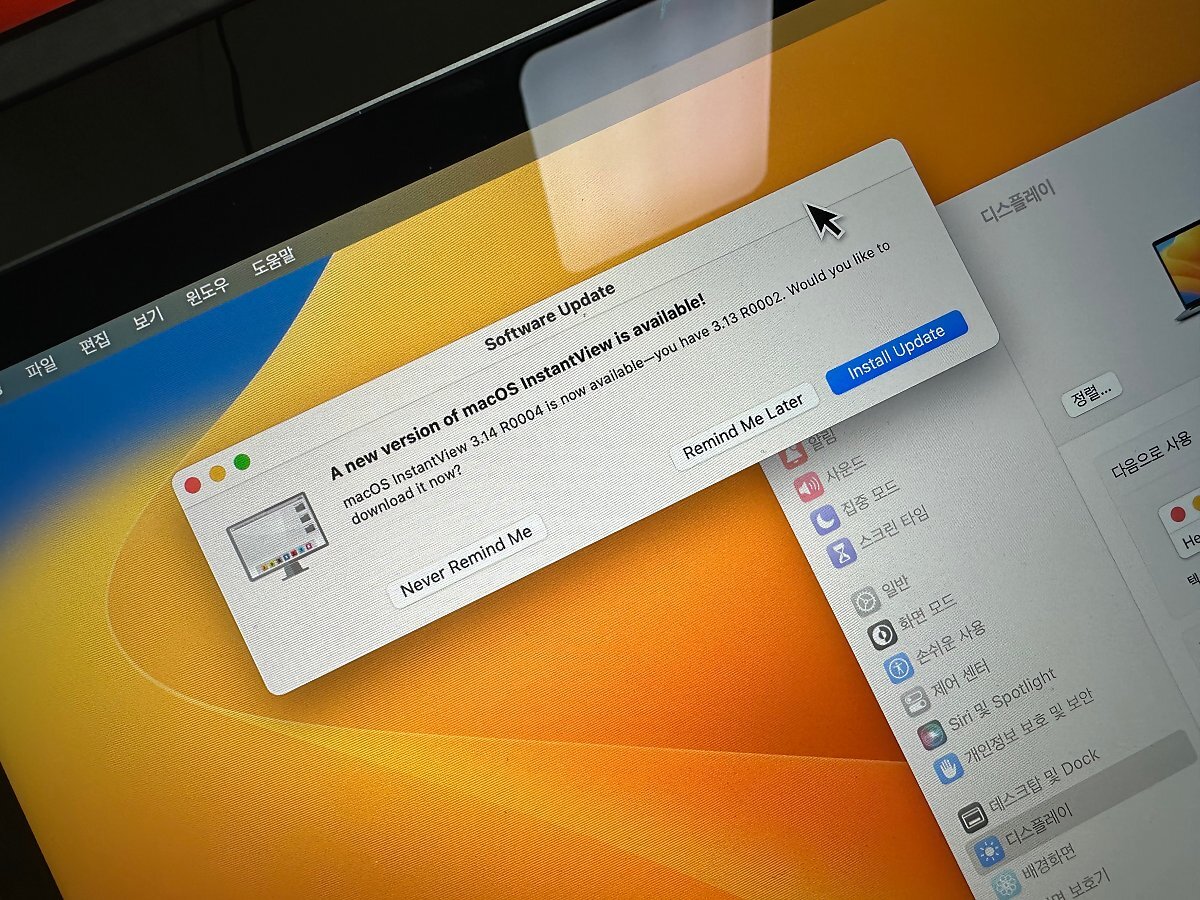Image resolution: width=1200 pixels, height=900 pixels.
Task: Click the Software Update dialog title
Action: click(x=549, y=316)
